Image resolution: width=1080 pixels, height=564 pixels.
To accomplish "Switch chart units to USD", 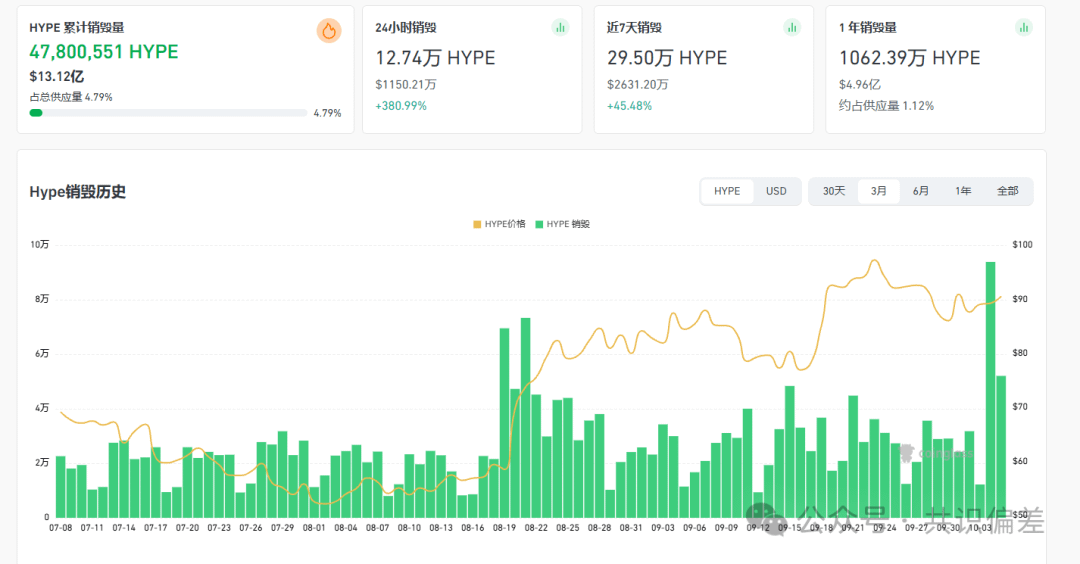I will point(776,191).
